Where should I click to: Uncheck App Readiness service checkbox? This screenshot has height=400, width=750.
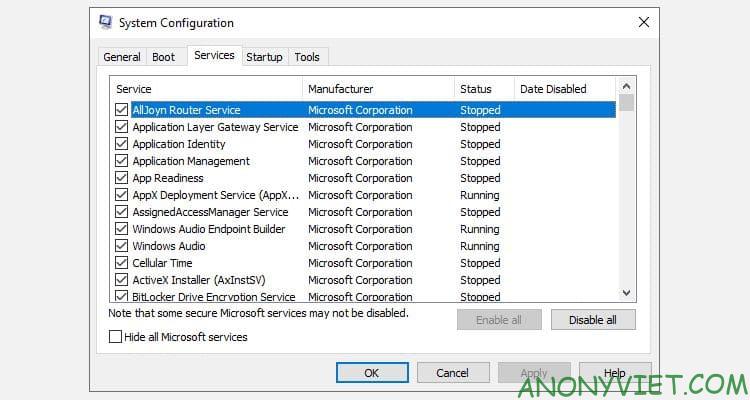pos(121,178)
